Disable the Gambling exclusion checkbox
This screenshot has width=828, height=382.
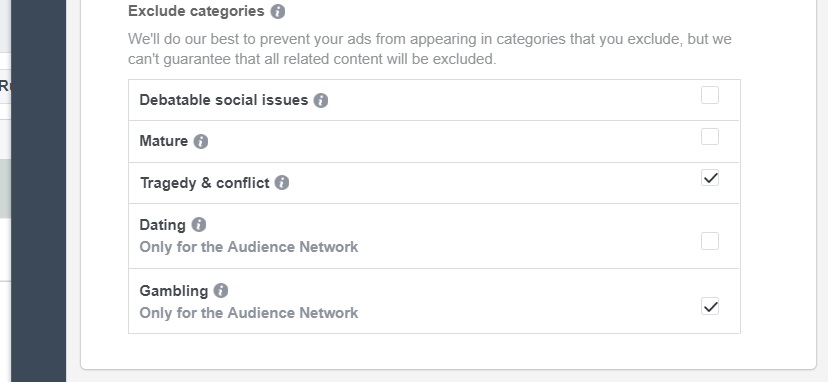[x=710, y=306]
